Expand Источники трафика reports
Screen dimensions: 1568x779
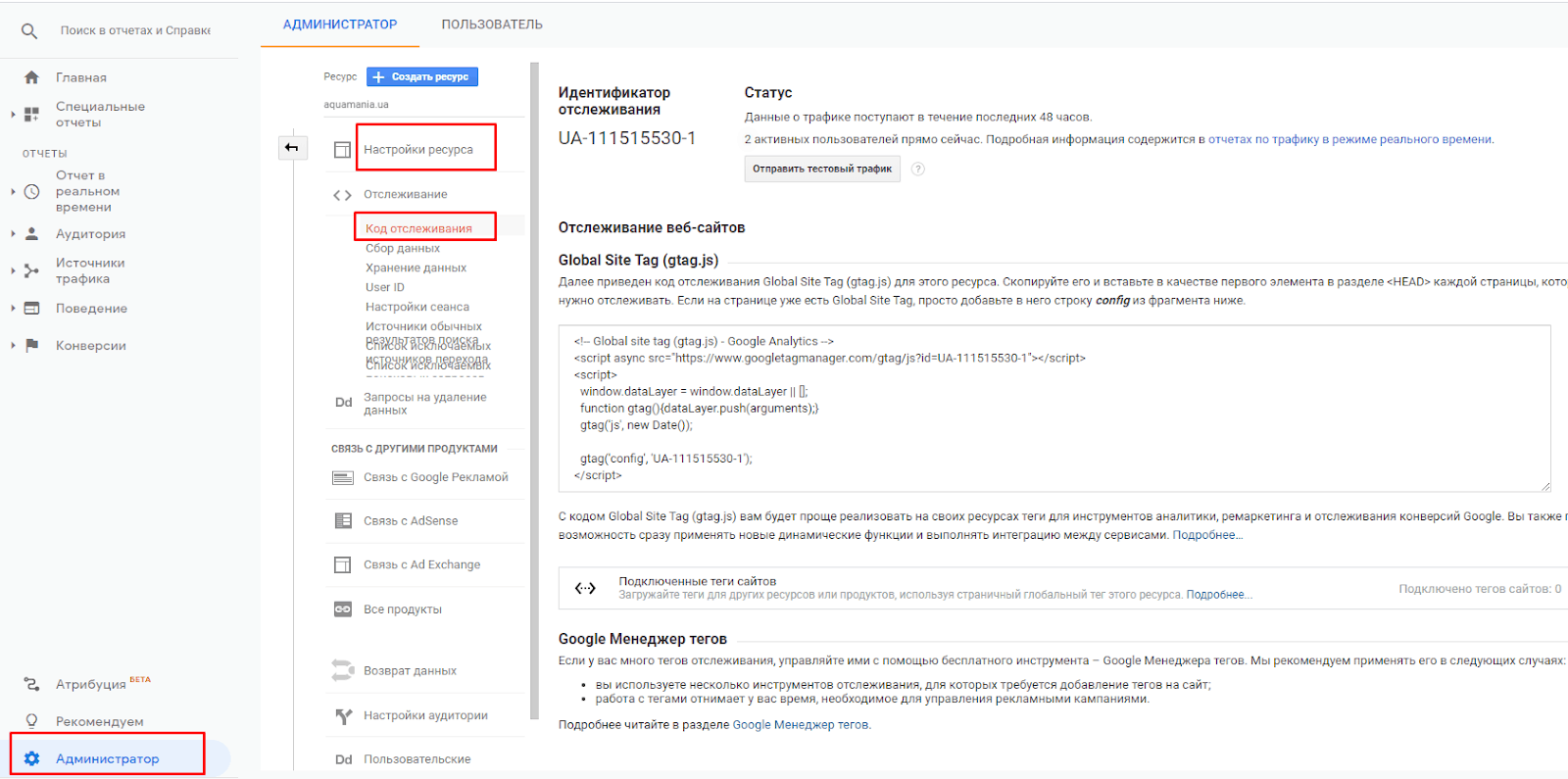13,271
